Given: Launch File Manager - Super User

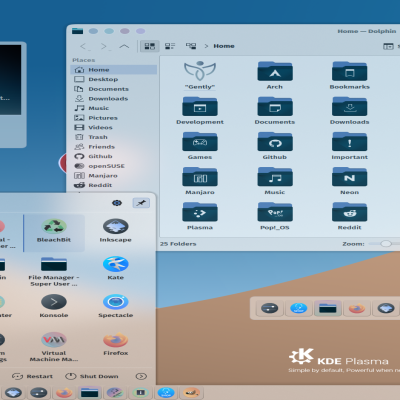Looking at the screenshot, I should coord(54,271).
